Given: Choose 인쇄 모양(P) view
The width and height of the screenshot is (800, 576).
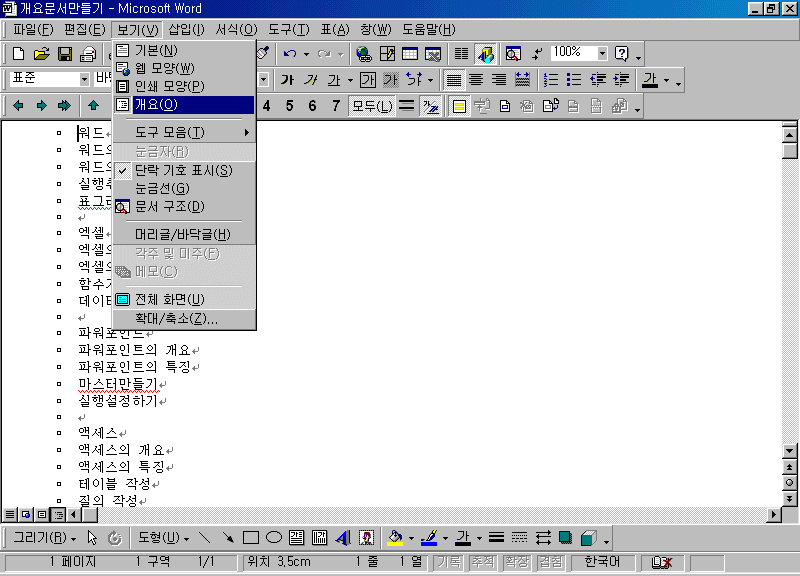Looking at the screenshot, I should coord(184,86).
